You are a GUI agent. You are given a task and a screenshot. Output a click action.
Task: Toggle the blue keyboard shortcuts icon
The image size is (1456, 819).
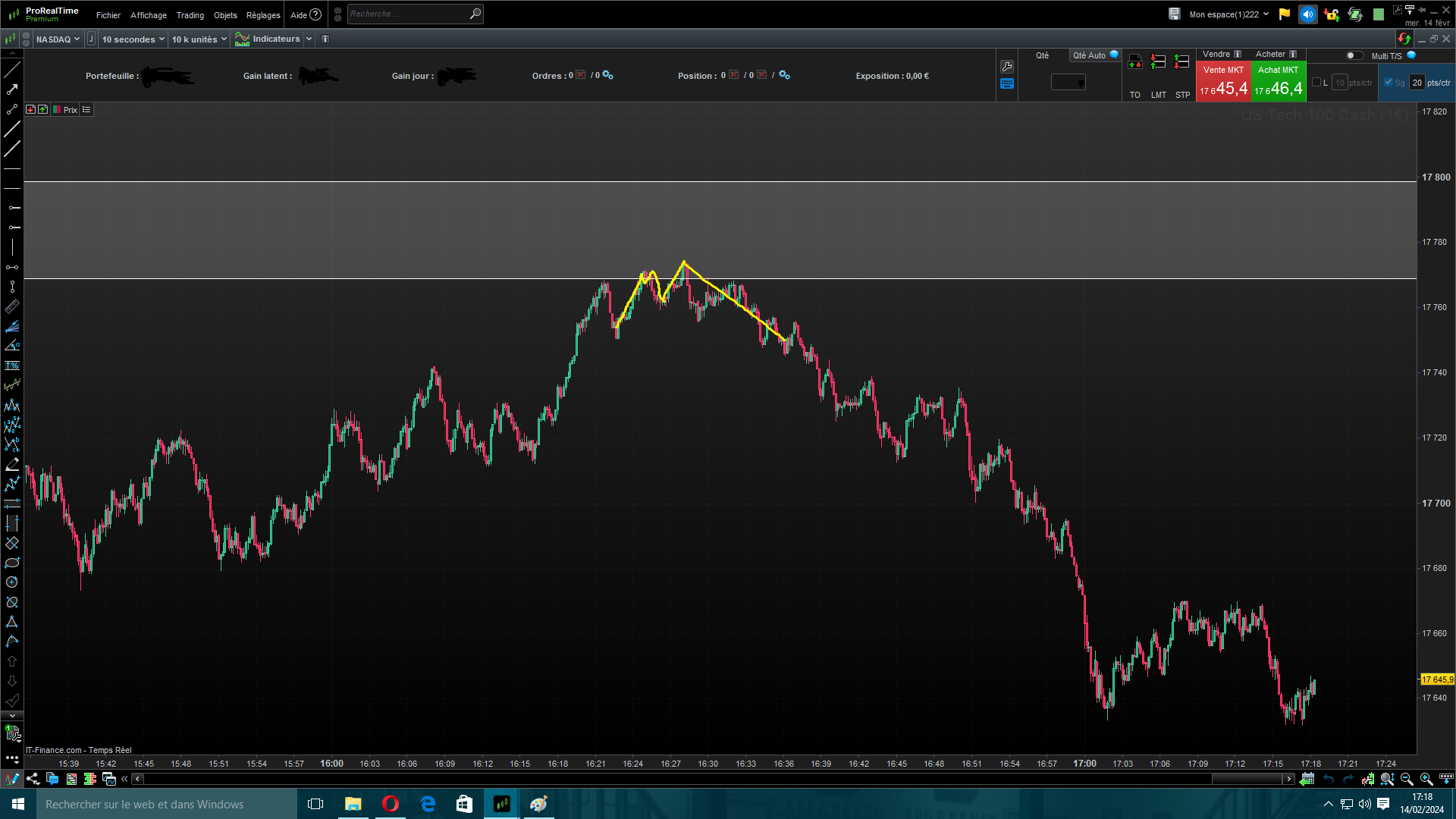tap(1007, 84)
